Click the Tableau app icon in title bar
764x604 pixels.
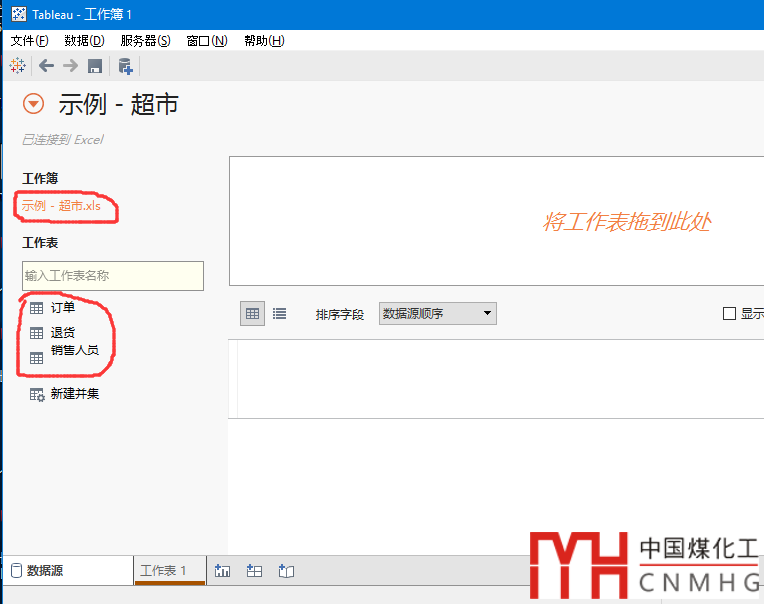(x=19, y=14)
